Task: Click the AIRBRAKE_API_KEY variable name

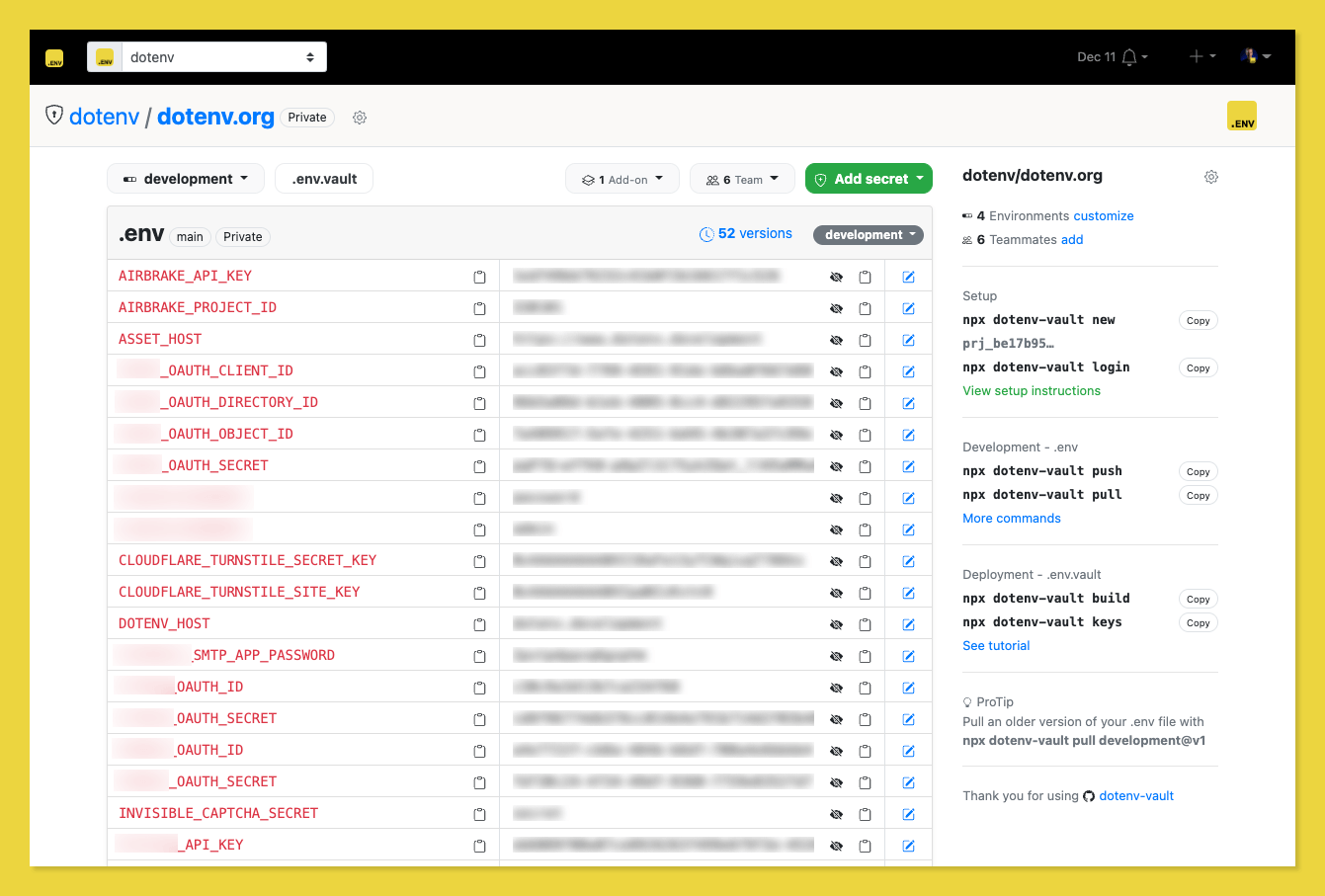Action: point(185,277)
